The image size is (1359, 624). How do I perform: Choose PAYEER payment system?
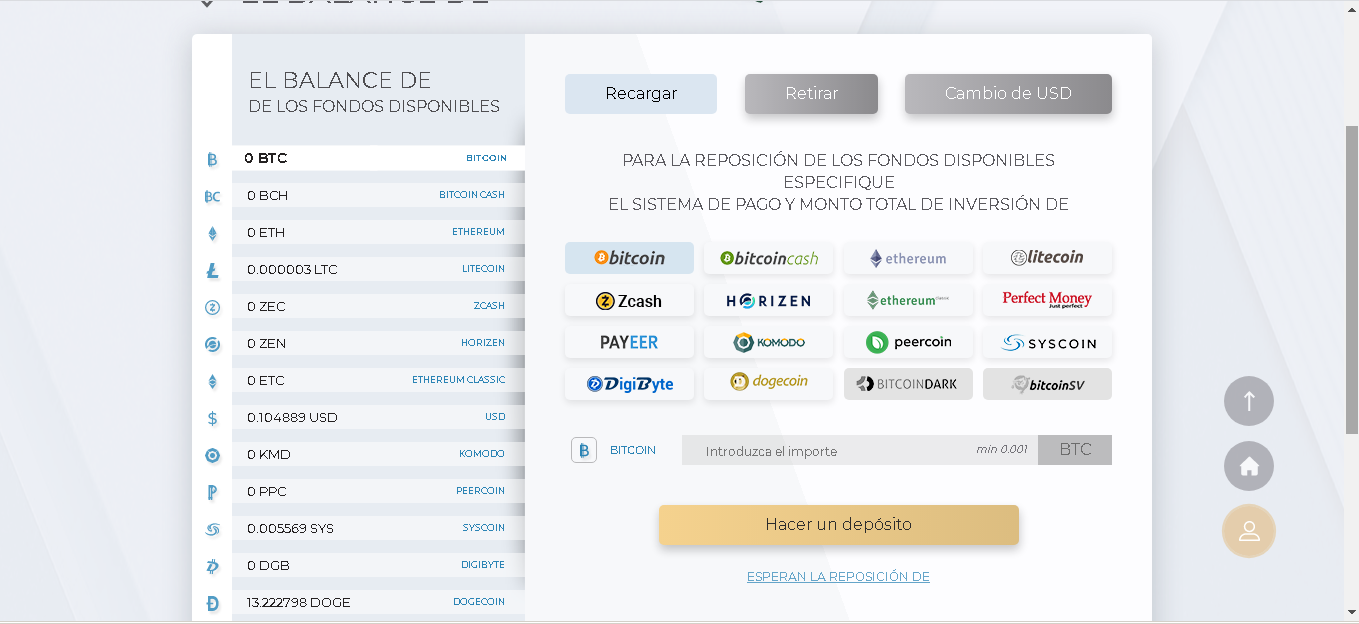tap(629, 342)
